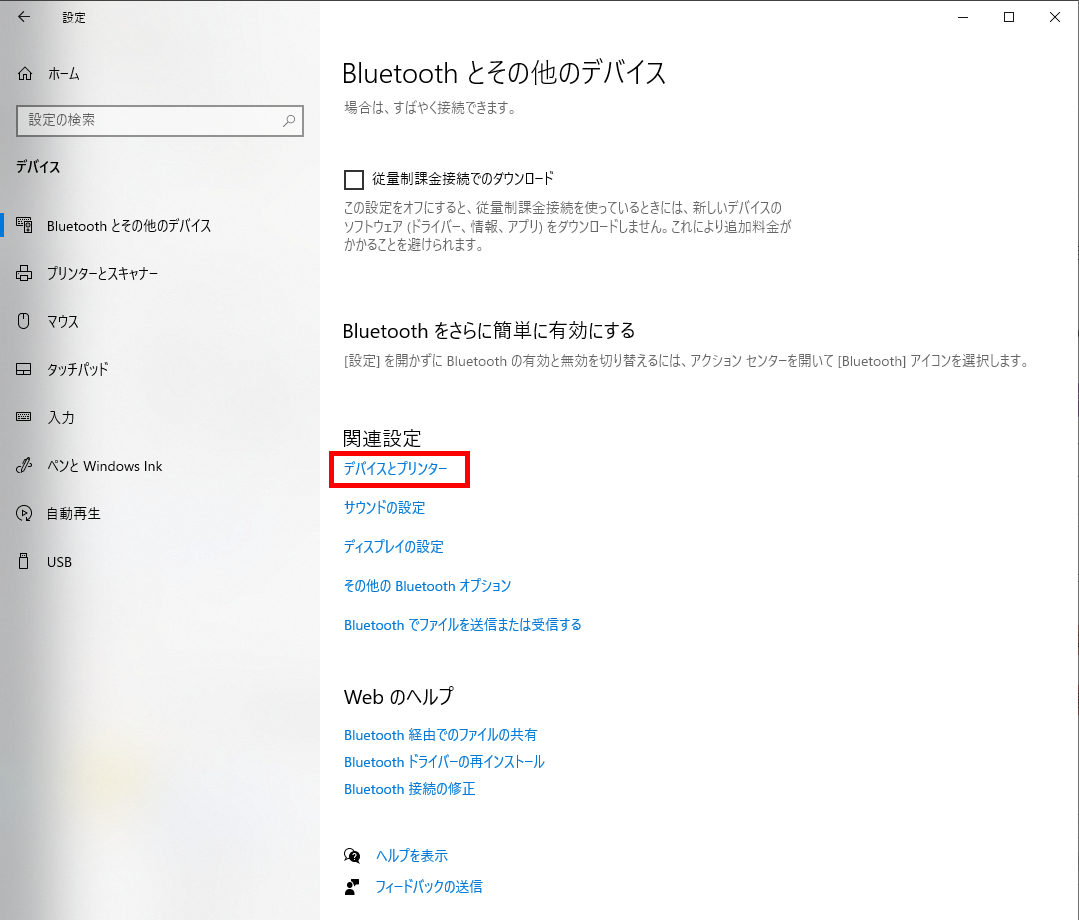The width and height of the screenshot is (1079, 920).
Task: Maximize the settings window
Action: pyautogui.click(x=1009, y=17)
